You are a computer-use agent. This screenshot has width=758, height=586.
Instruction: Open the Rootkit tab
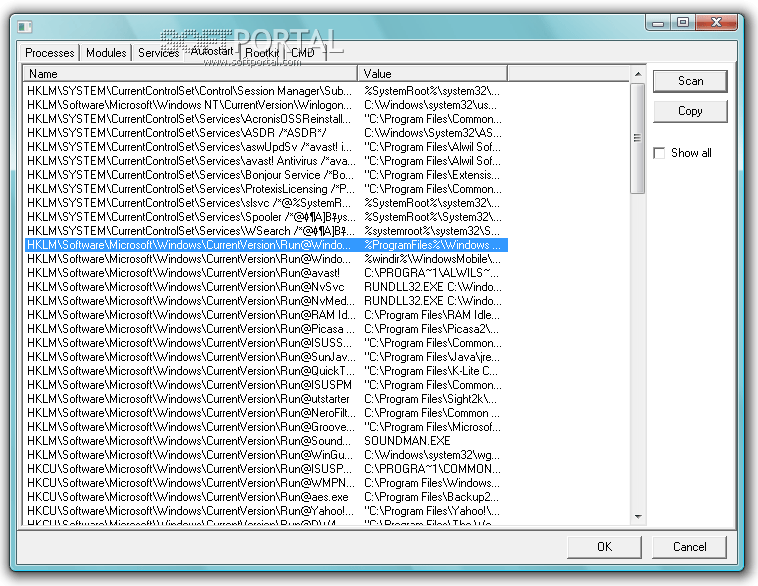coord(262,53)
